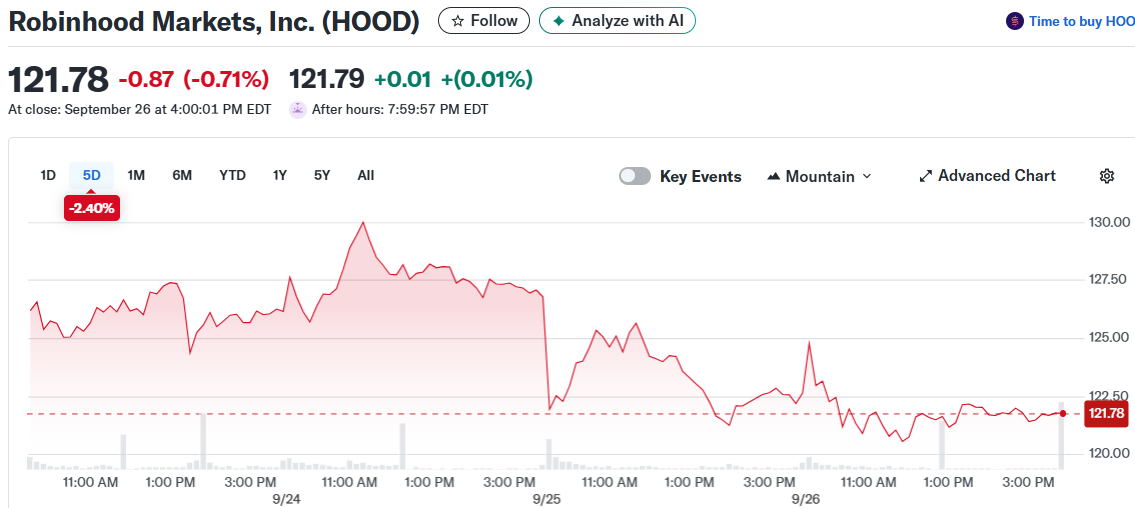Image resolution: width=1135 pixels, height=508 pixels.
Task: Click the large 121.78 closing price
Action: pos(58,80)
